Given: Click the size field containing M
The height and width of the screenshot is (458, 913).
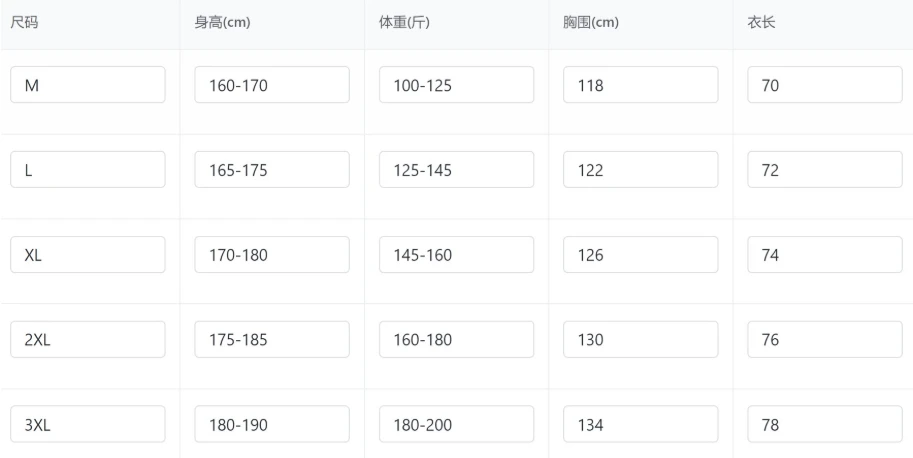Looking at the screenshot, I should coord(88,85).
